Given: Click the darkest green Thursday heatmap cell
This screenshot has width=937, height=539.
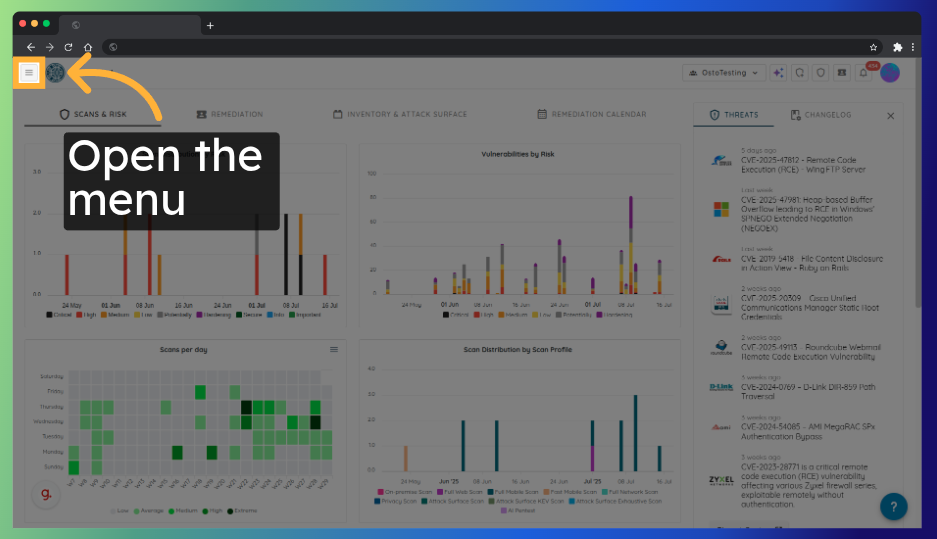Looking at the screenshot, I should click(246, 407).
